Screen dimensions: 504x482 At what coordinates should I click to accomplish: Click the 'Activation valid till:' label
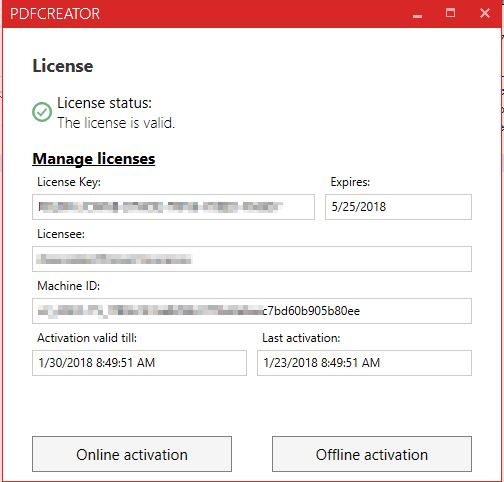pyautogui.click(x=87, y=338)
